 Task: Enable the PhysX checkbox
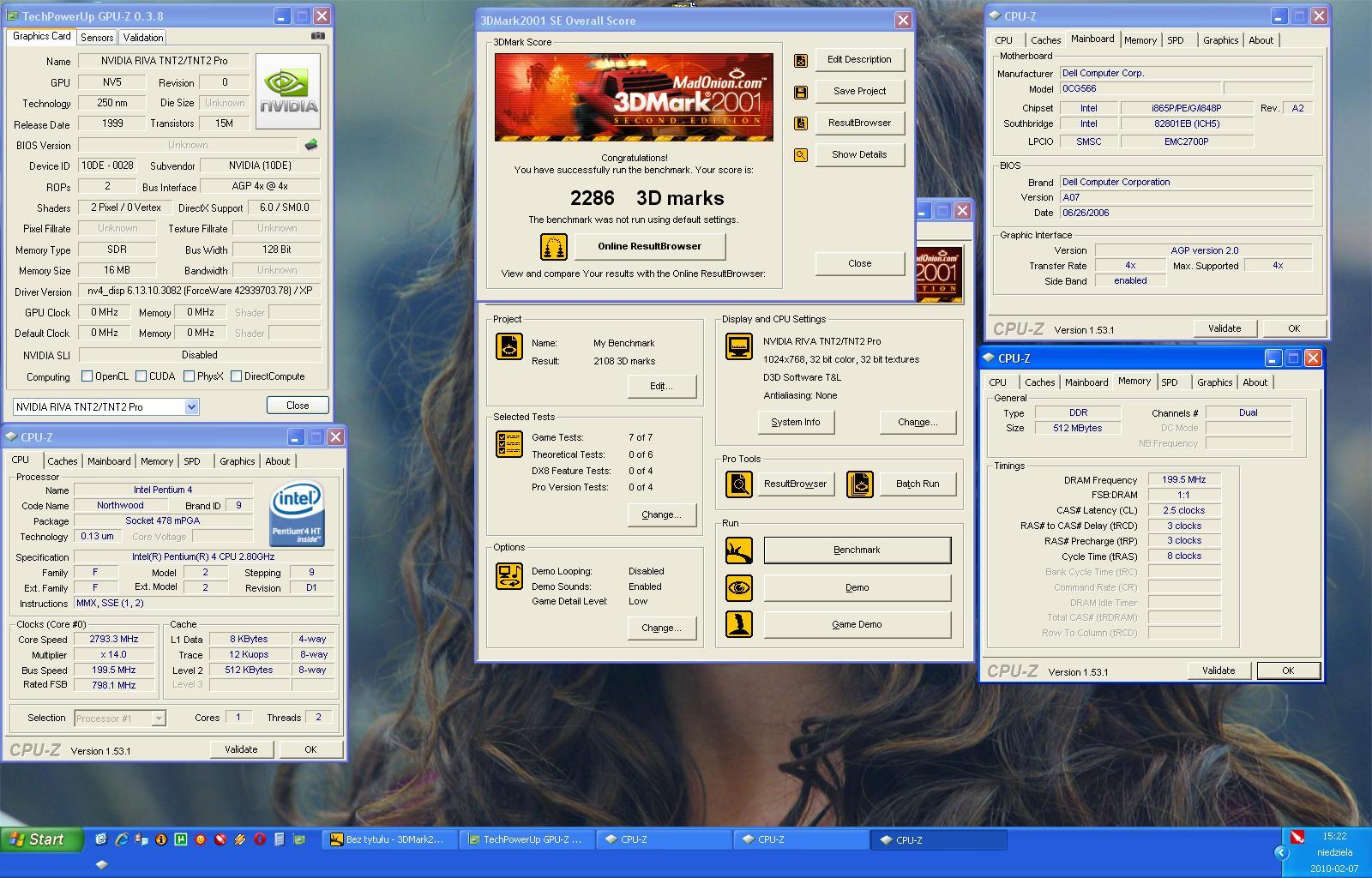[189, 376]
